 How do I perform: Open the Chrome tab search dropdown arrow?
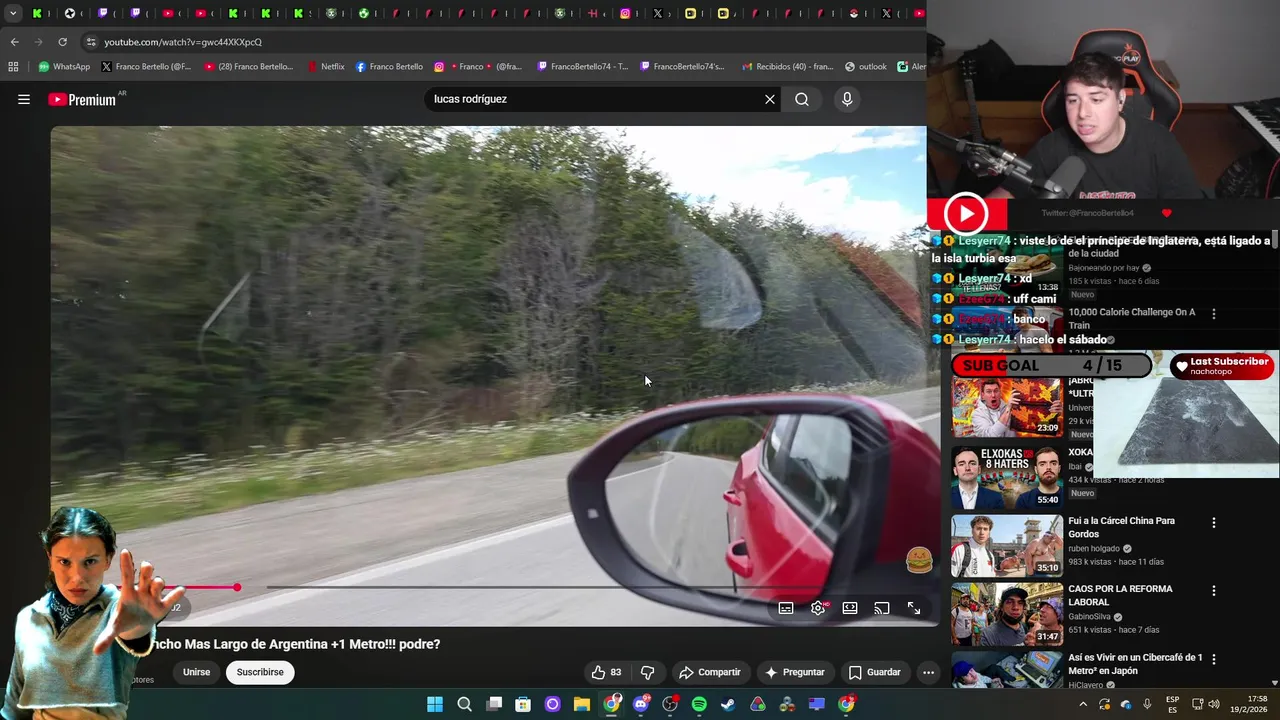click(x=13, y=13)
